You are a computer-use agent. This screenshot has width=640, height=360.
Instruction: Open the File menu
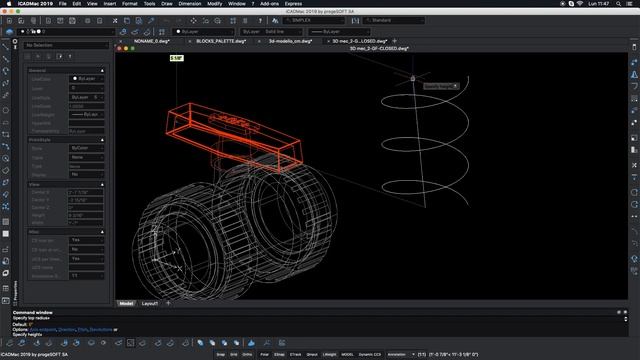(62, 4)
